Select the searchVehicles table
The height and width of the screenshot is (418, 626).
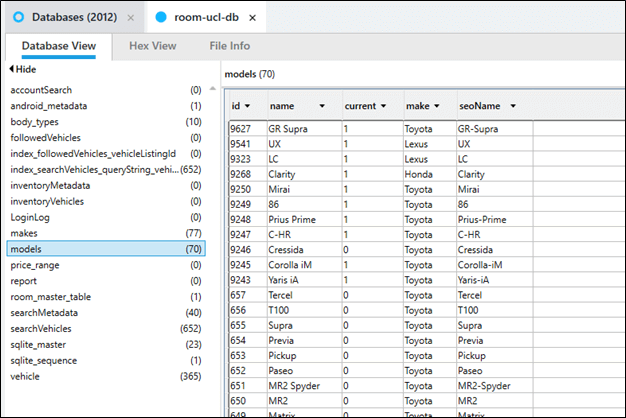[106, 329]
